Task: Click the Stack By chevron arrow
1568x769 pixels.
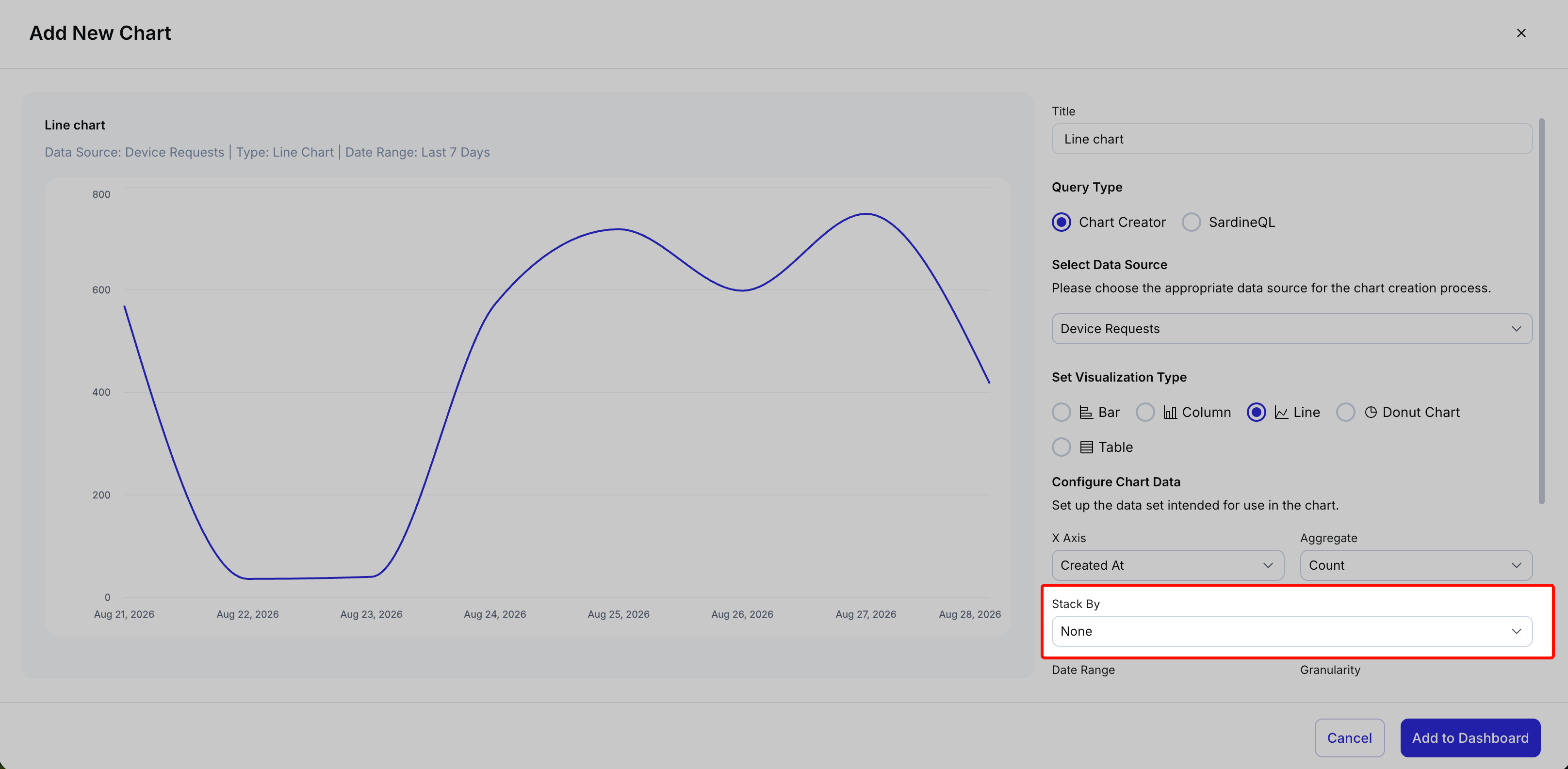Action: coord(1516,631)
